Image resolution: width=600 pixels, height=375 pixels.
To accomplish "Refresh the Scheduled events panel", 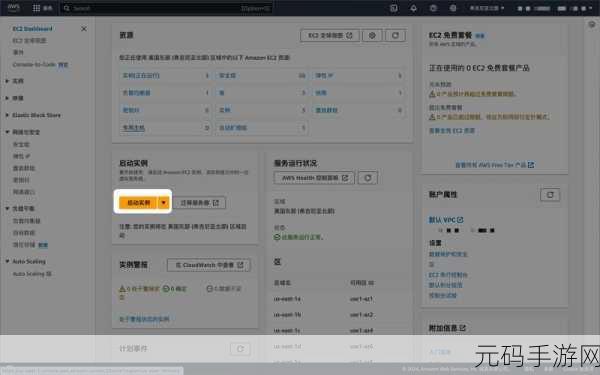I will pyautogui.click(x=240, y=349).
